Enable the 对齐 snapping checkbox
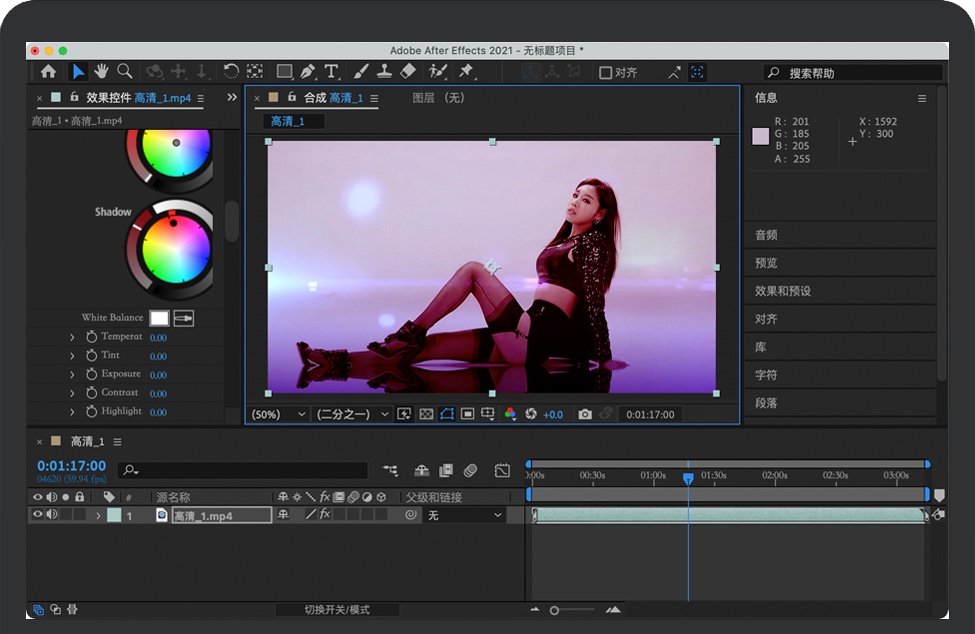Viewport: 975px width, 634px height. tap(605, 73)
